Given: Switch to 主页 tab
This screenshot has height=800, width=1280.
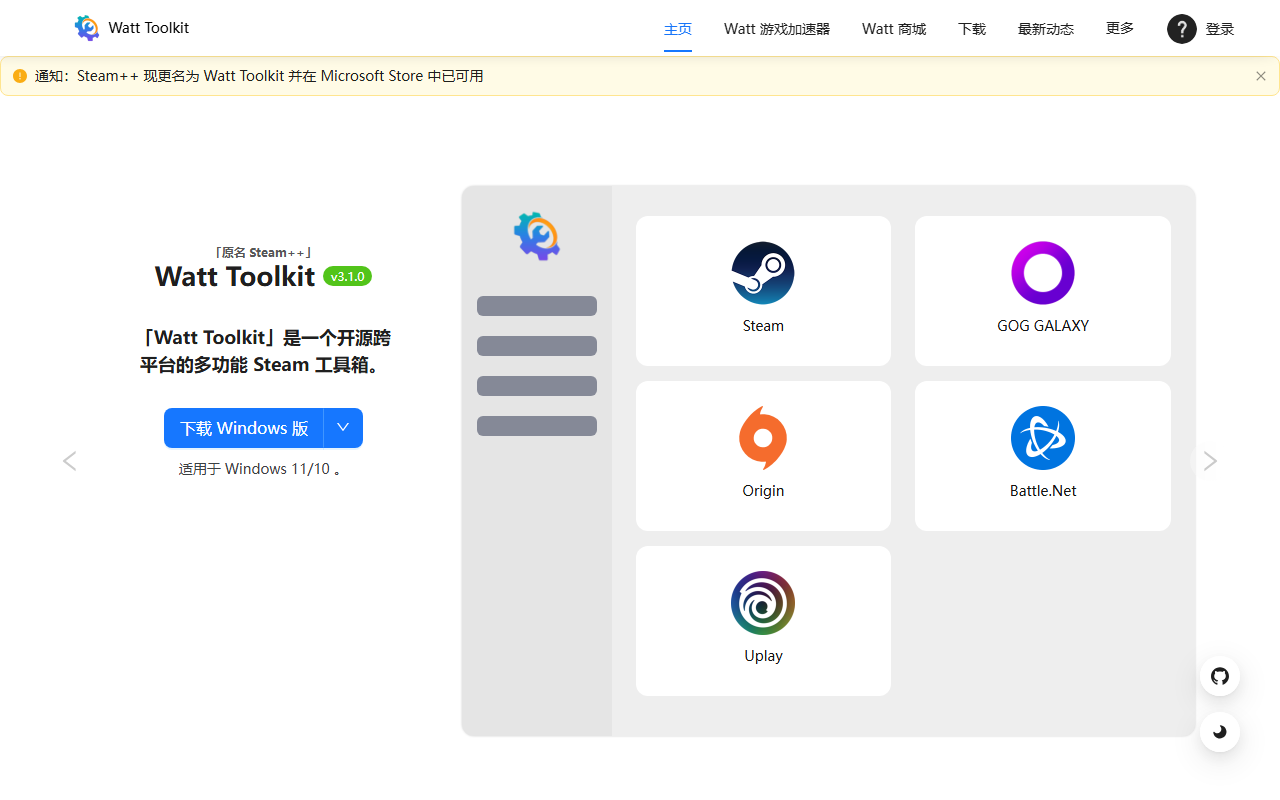Looking at the screenshot, I should [678, 29].
